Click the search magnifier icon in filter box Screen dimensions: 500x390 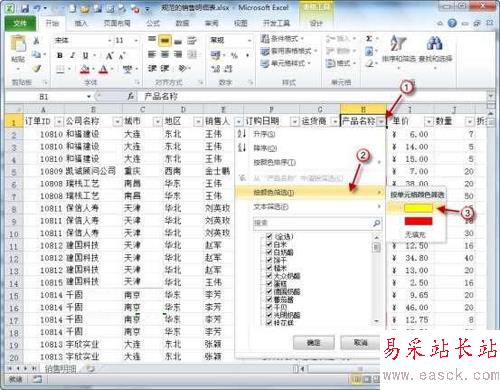click(376, 223)
